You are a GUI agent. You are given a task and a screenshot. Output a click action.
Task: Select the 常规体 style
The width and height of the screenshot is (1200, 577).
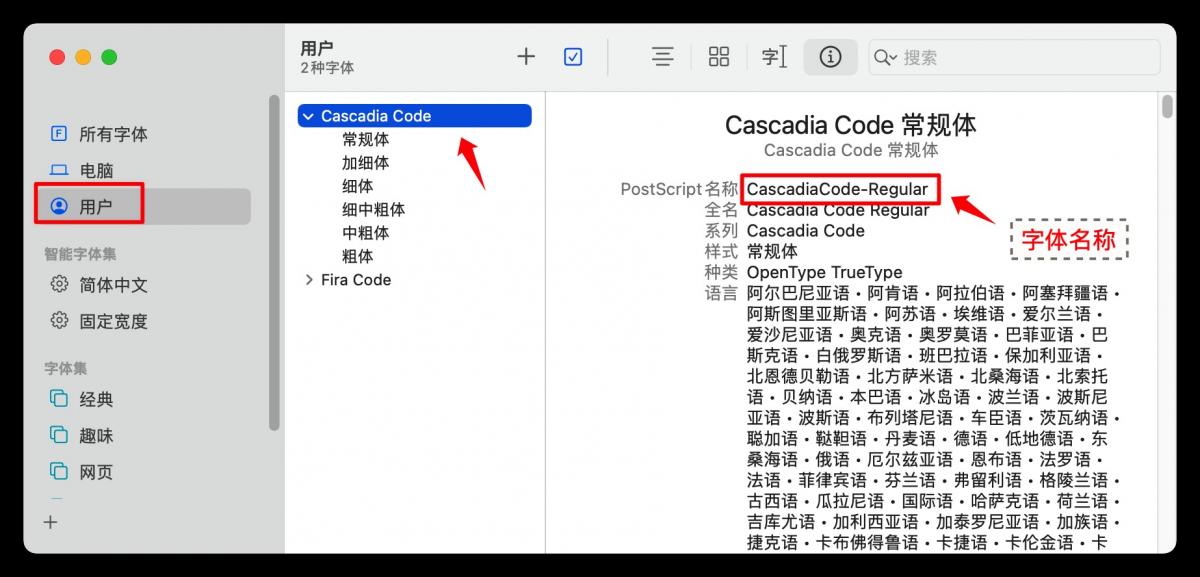click(x=365, y=139)
